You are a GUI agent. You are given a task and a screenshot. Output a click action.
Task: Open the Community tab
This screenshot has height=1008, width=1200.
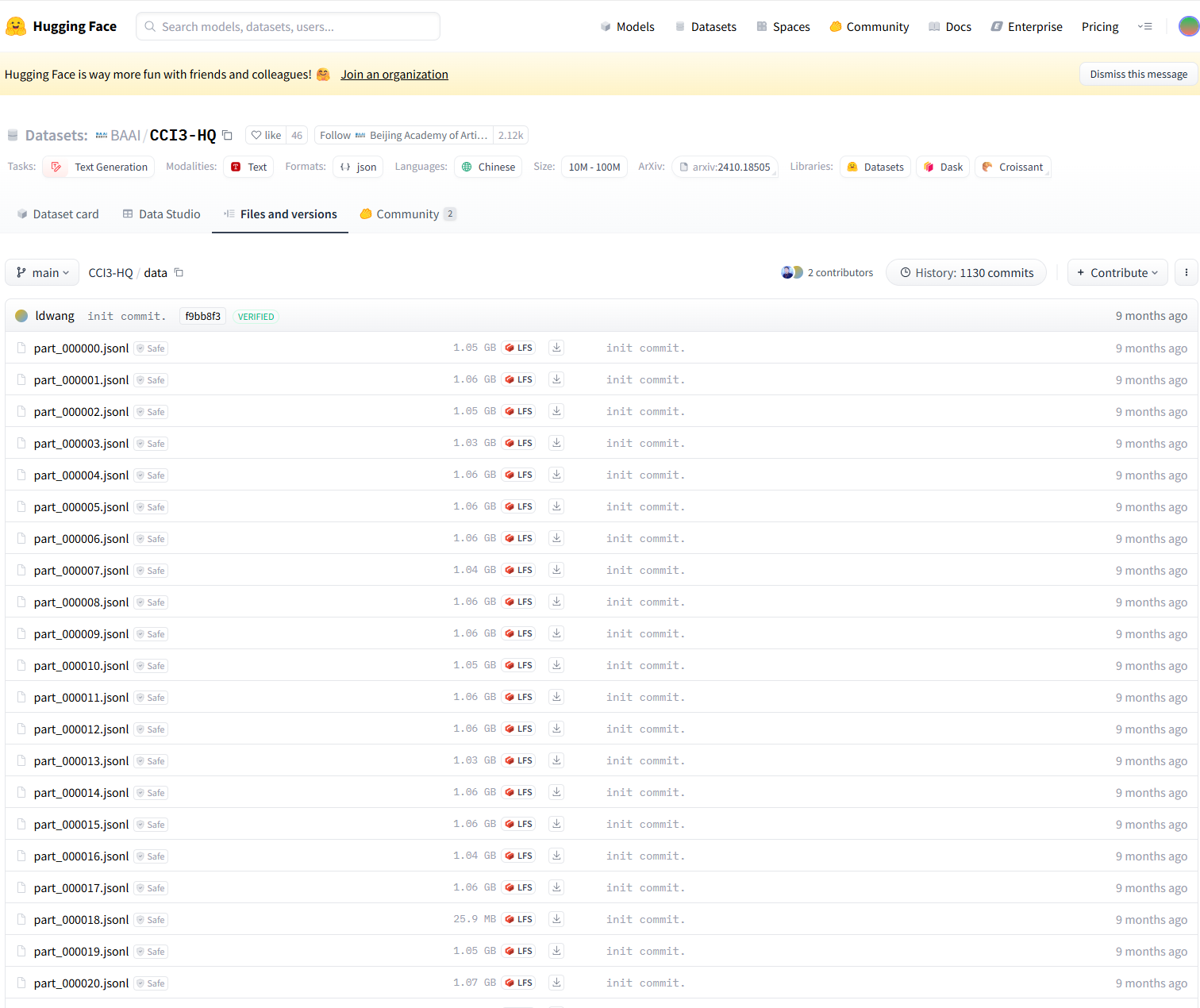click(x=408, y=214)
